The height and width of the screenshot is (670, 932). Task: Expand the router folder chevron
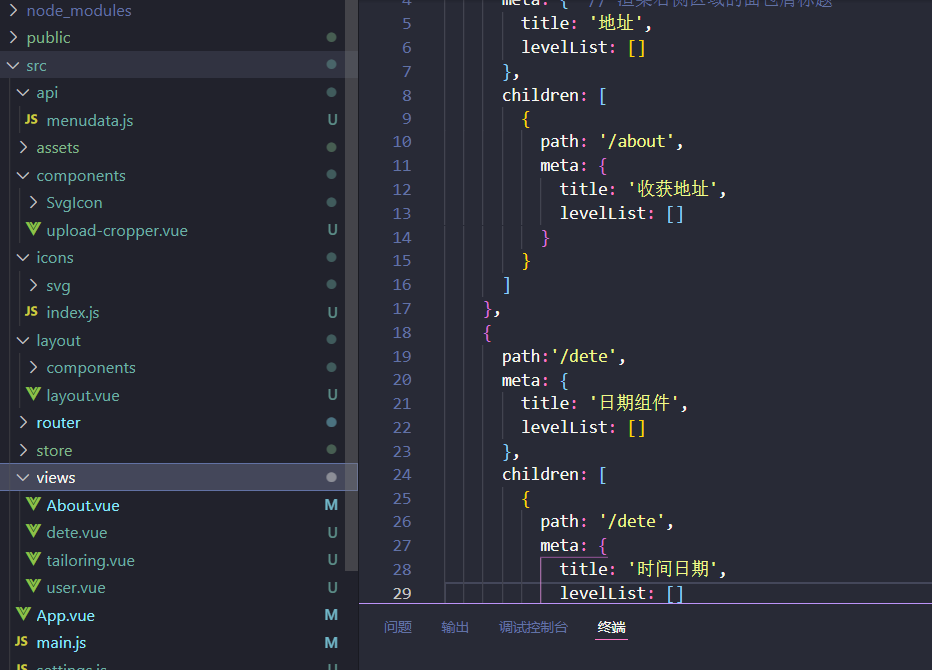tap(24, 422)
